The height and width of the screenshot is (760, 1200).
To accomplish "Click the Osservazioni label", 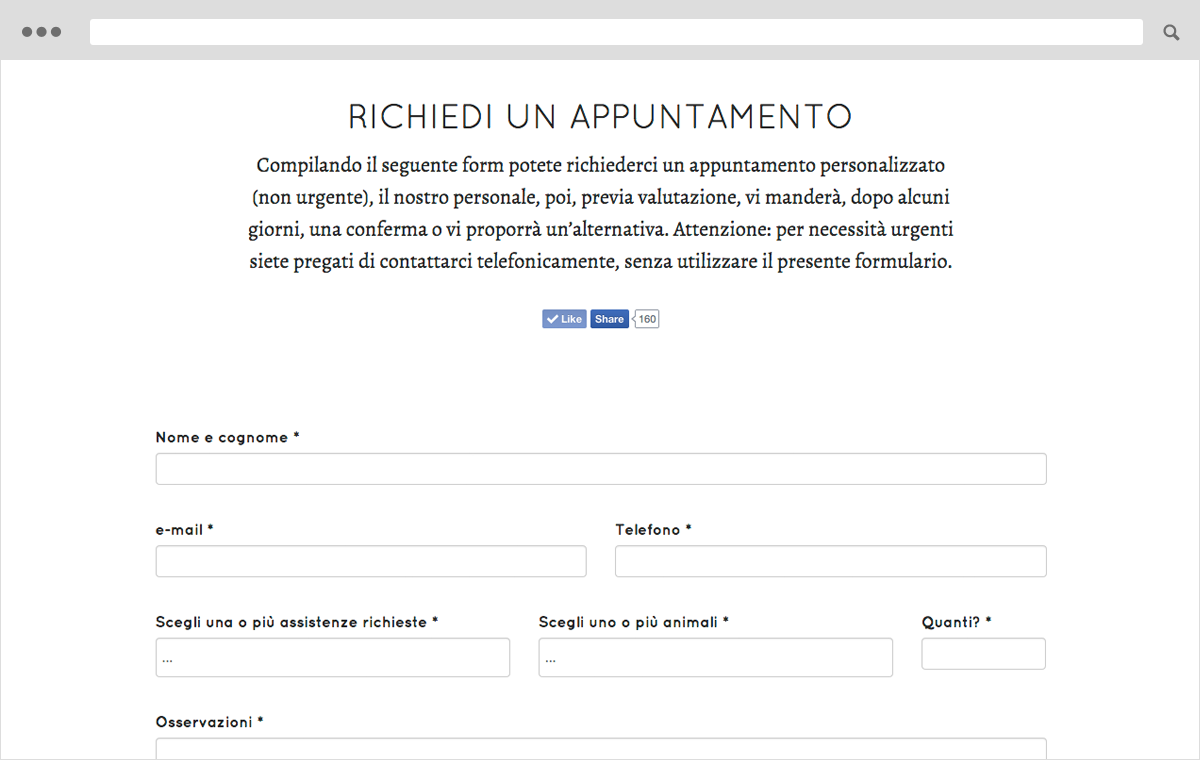I will [209, 722].
